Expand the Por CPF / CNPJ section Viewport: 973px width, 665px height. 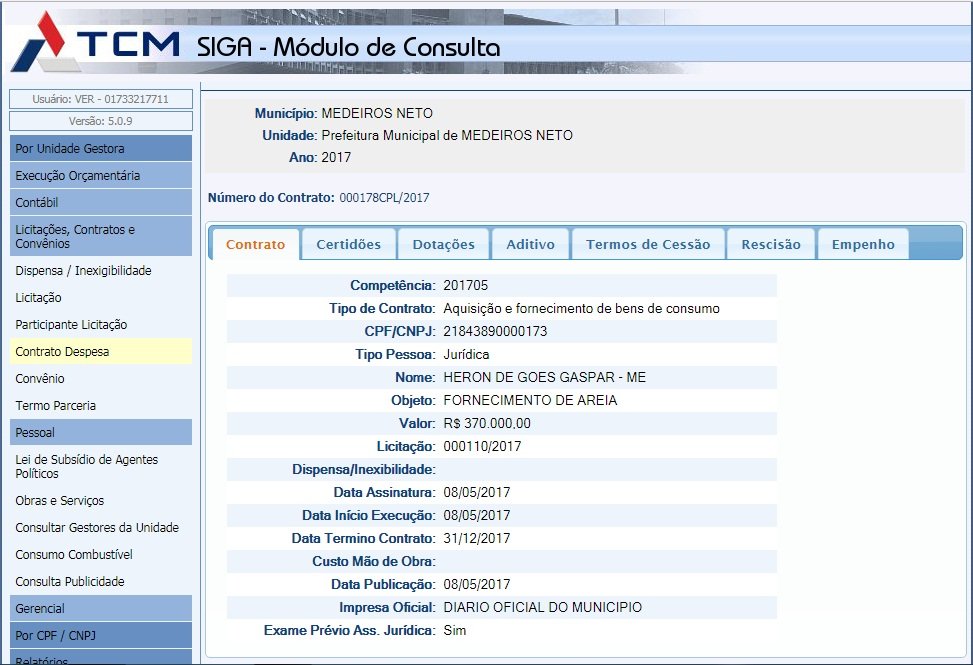click(x=100, y=635)
